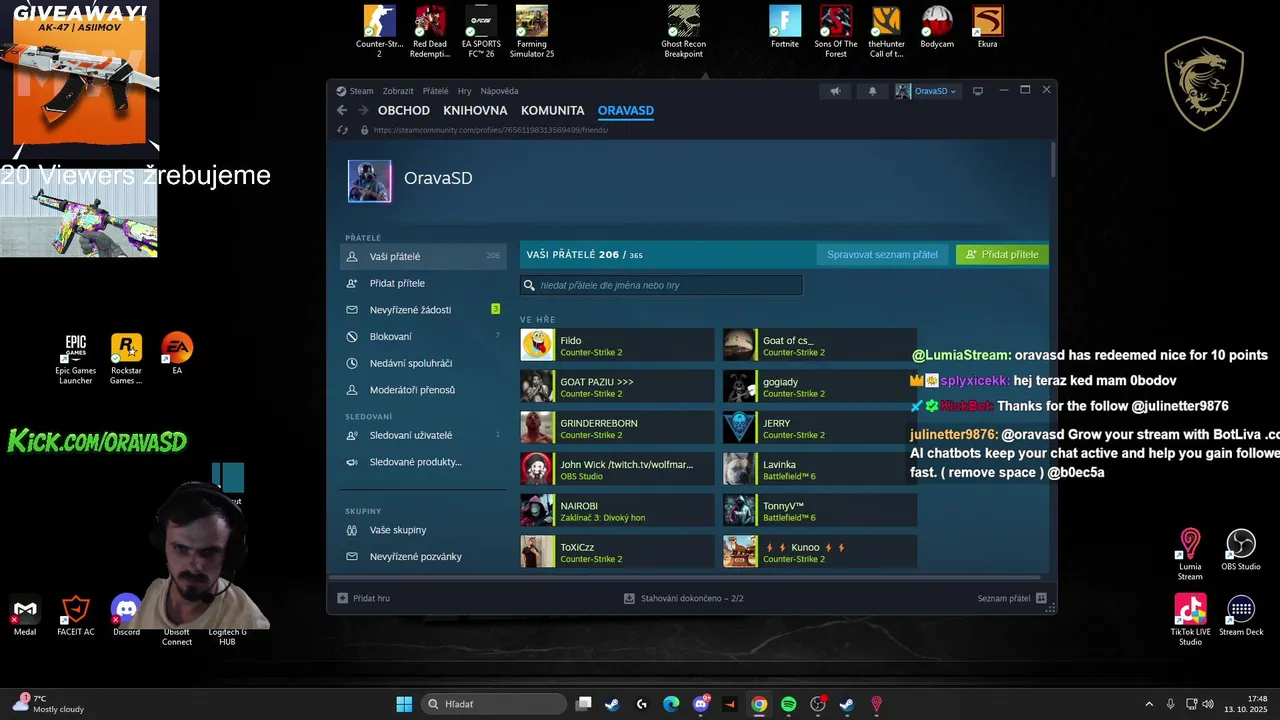Open FACEIT AC desktop icon
Screen dimensions: 1280x720
coord(76,615)
